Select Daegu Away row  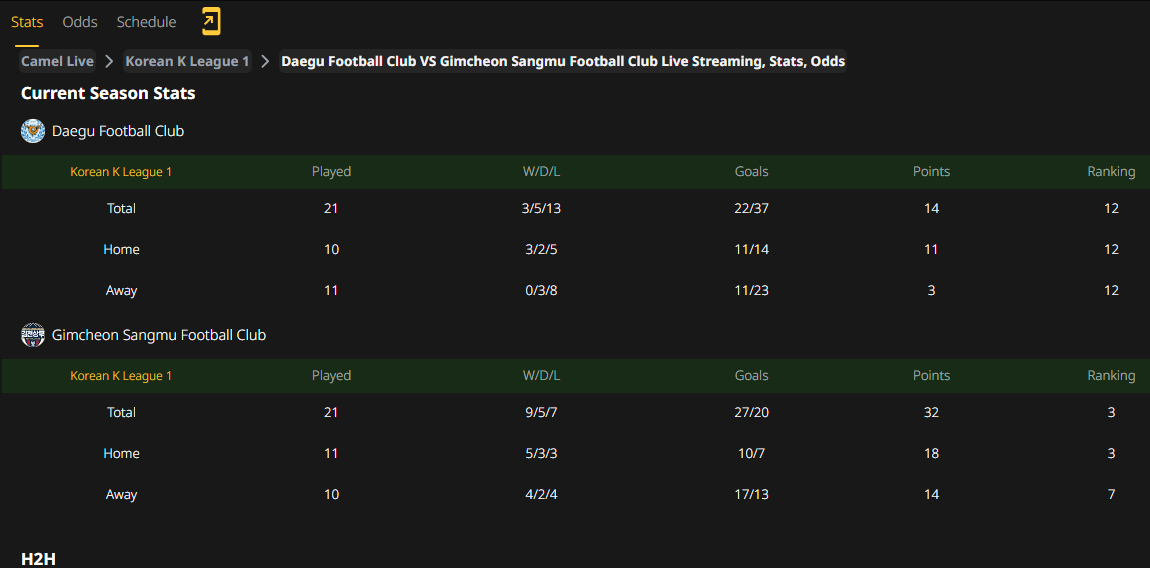click(575, 291)
